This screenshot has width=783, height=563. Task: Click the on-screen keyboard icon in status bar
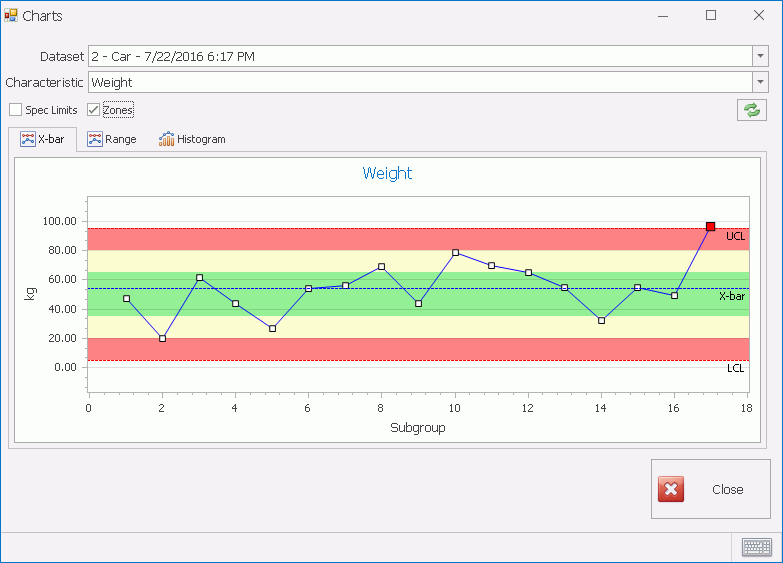point(757,547)
